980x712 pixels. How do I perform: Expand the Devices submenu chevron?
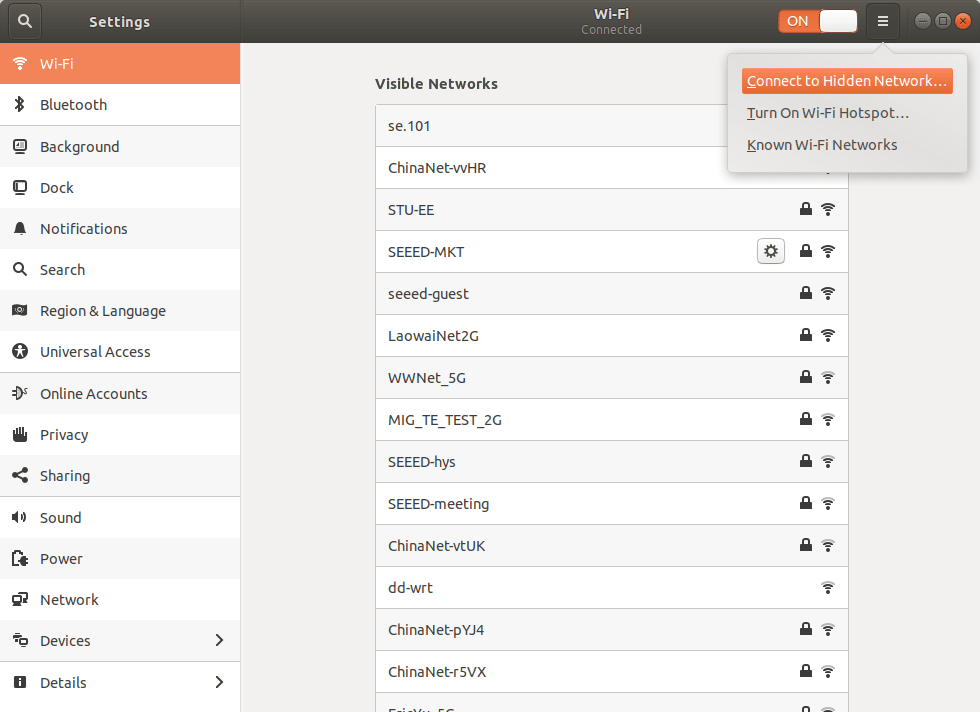pos(219,640)
